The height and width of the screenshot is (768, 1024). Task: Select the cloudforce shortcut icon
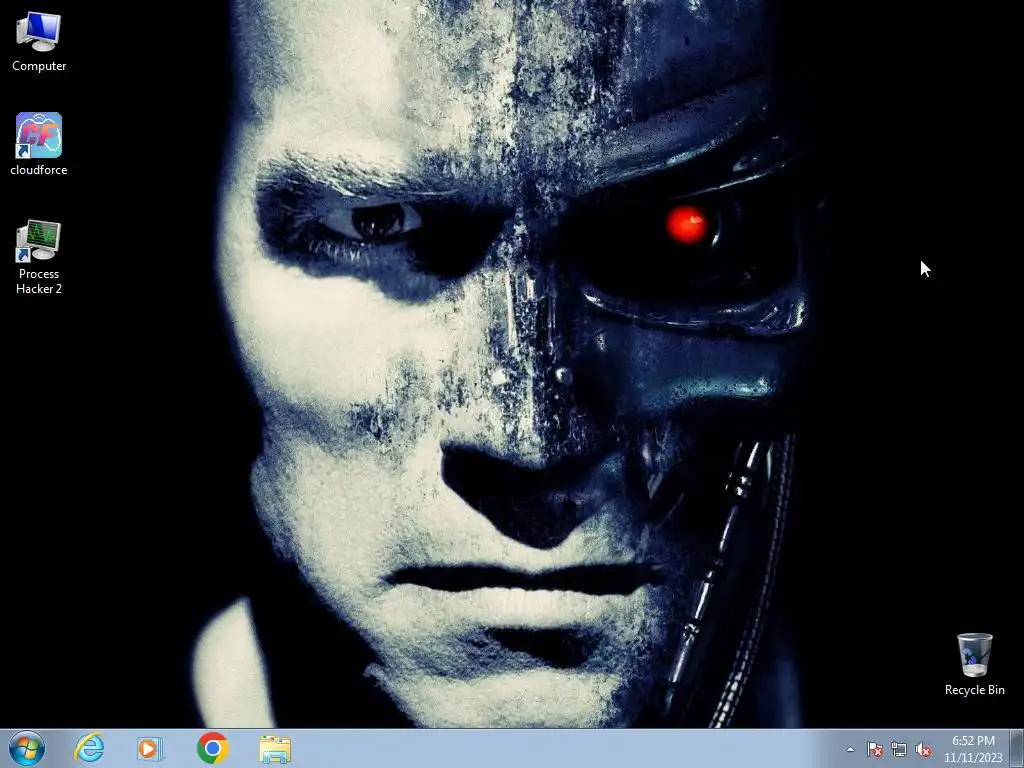click(x=39, y=144)
